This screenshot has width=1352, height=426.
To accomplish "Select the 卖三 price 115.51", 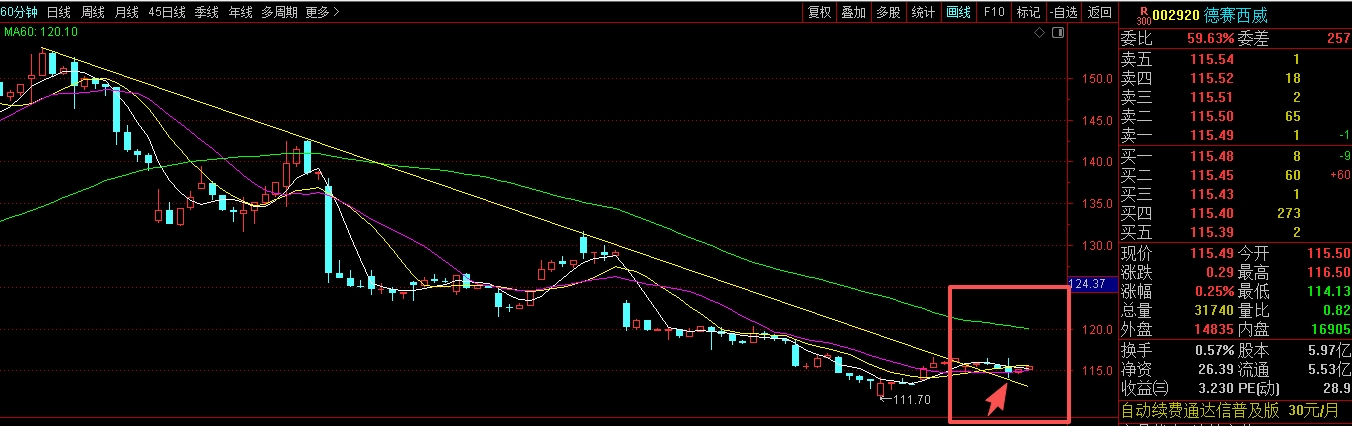I will [x=1212, y=97].
